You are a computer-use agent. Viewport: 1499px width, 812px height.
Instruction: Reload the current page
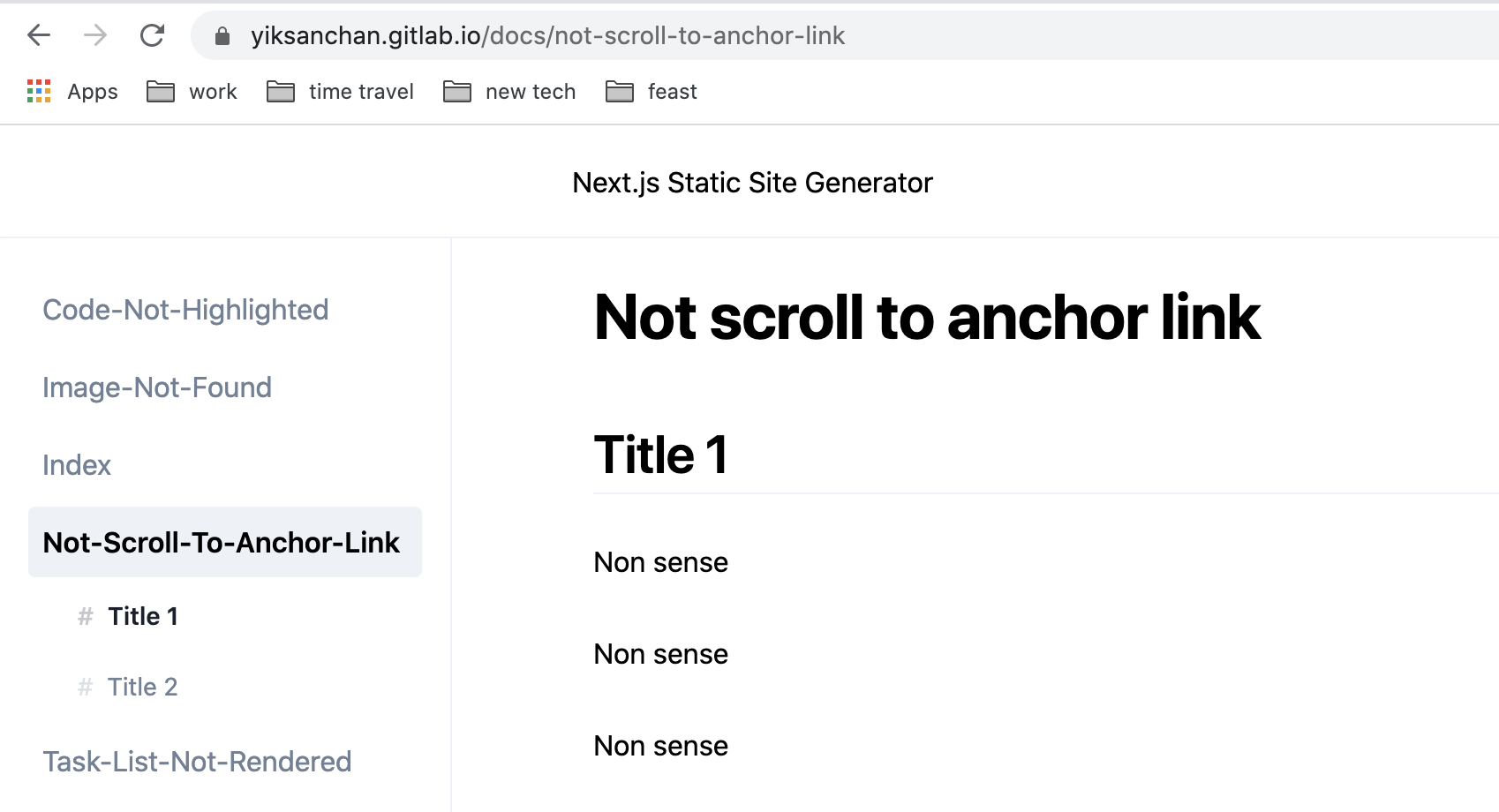(x=152, y=34)
